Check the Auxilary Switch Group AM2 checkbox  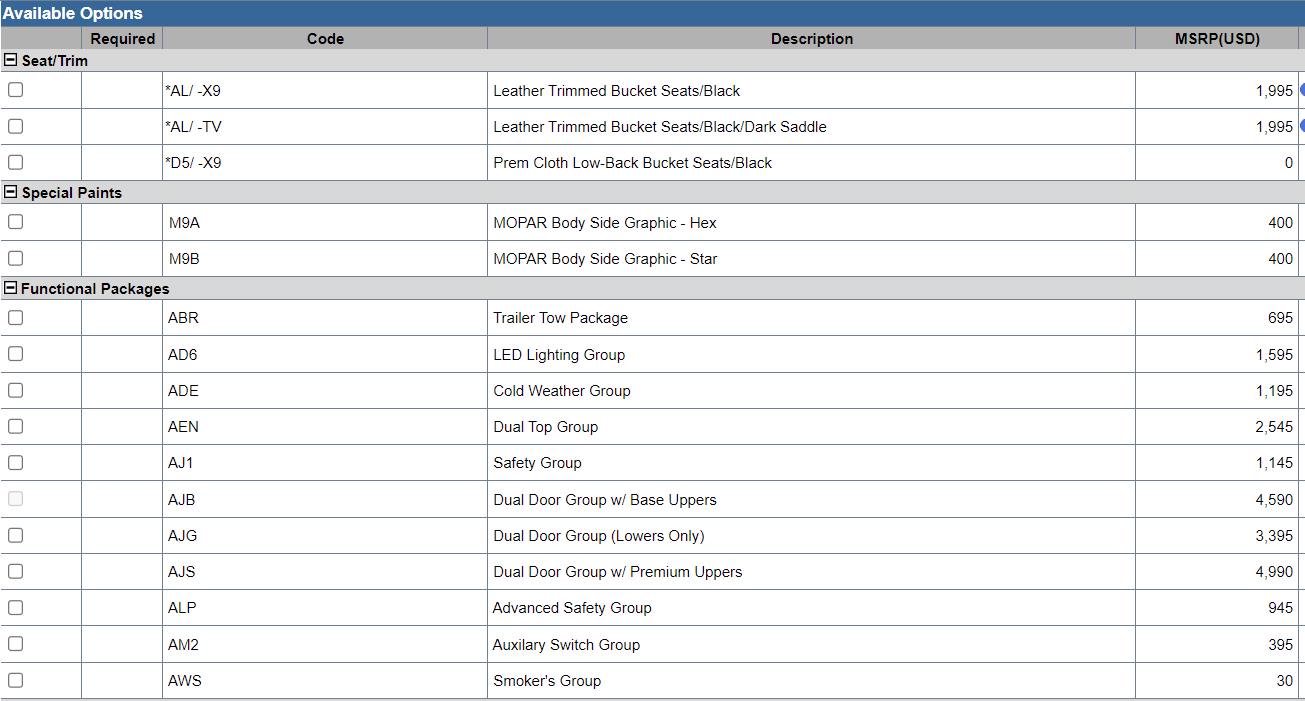[x=15, y=644]
